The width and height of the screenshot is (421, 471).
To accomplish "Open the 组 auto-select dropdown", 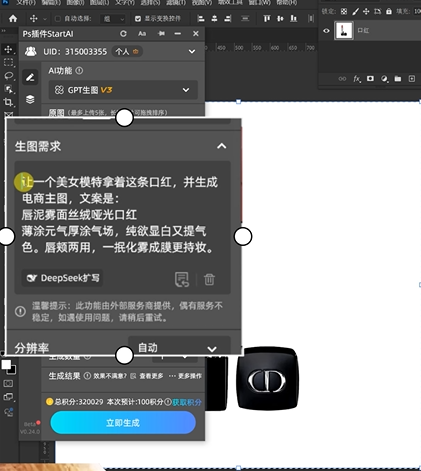I will (x=113, y=19).
